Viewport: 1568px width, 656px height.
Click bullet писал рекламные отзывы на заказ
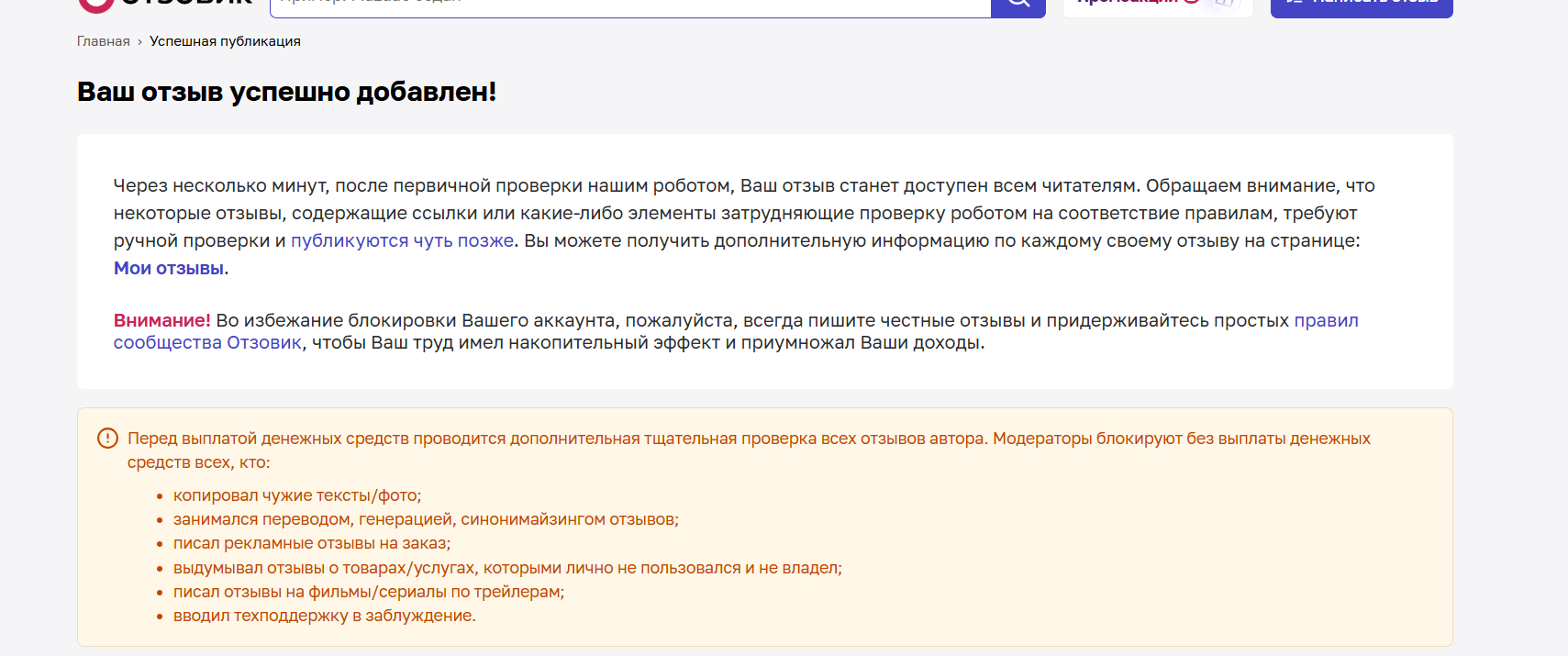312,543
